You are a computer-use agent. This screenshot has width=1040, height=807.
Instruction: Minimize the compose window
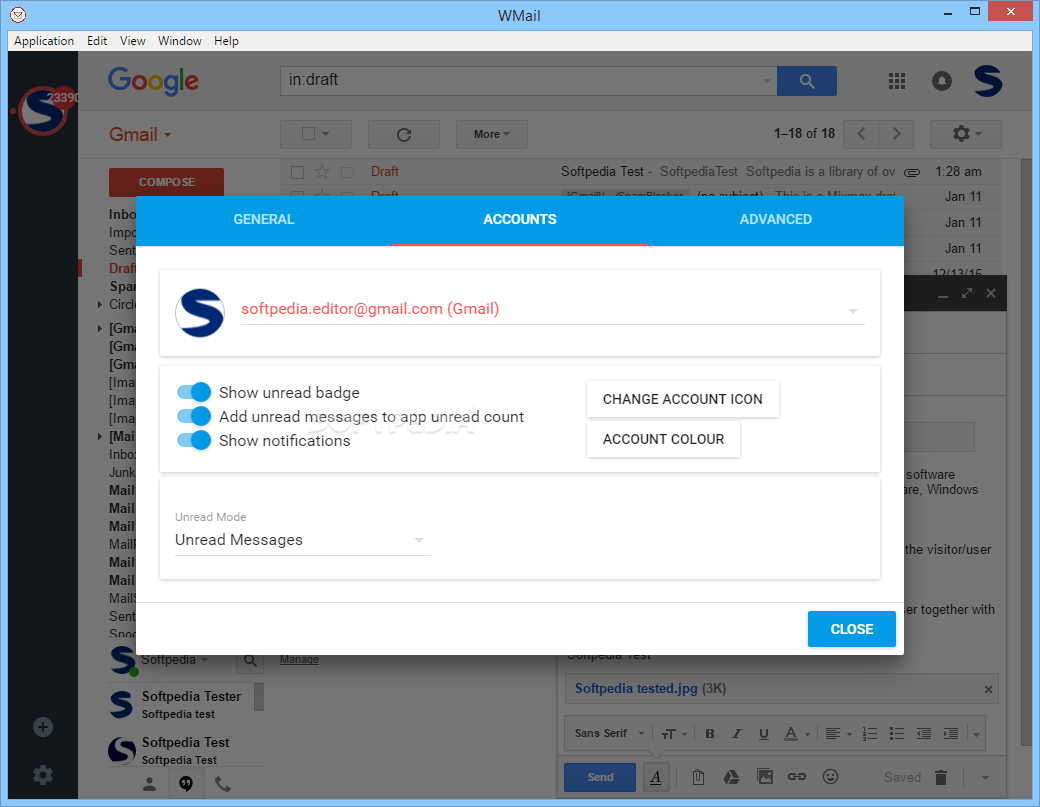942,294
